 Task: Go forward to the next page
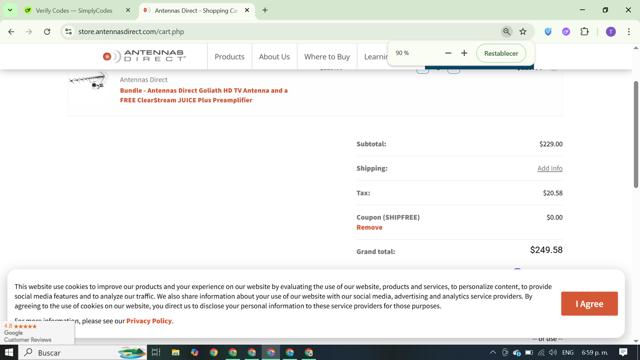pos(29,31)
